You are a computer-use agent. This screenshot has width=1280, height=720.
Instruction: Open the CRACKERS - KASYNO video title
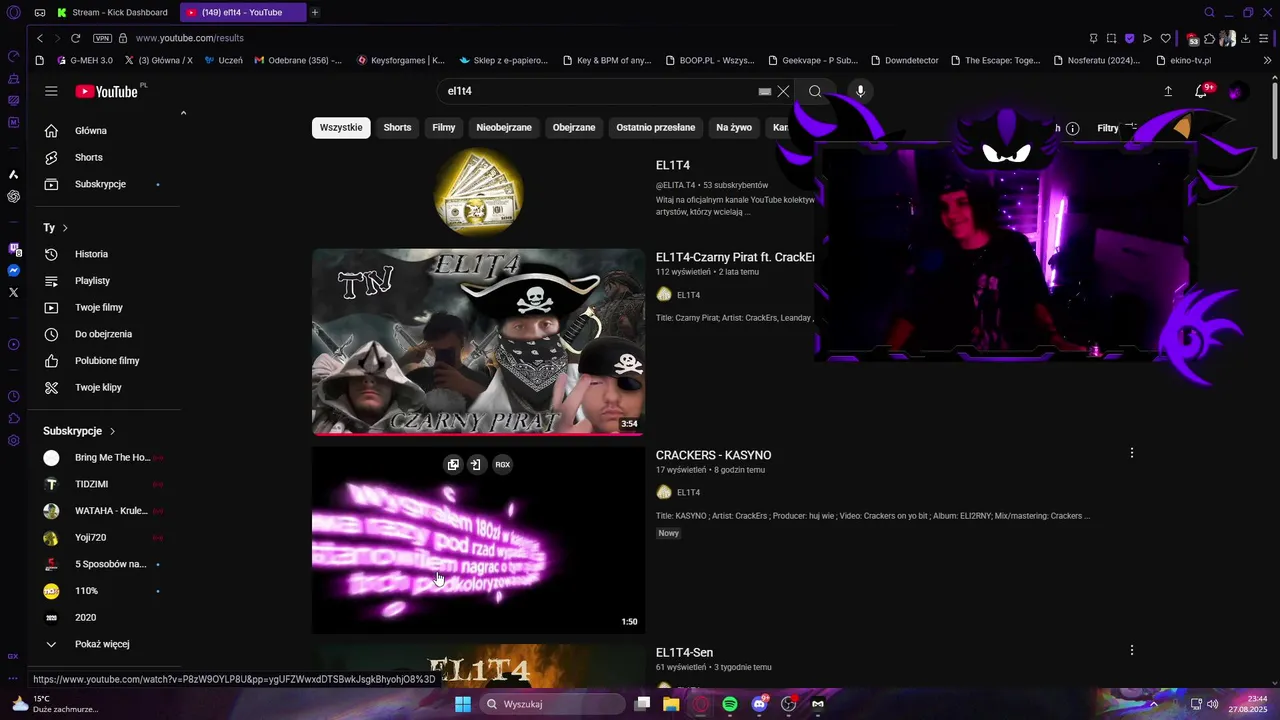click(713, 455)
